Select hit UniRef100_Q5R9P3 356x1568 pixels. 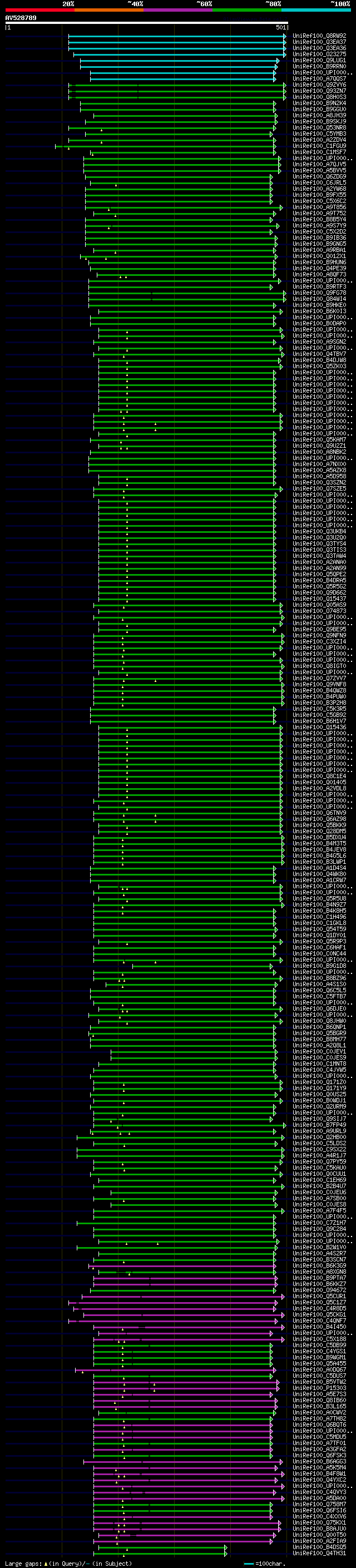pyautogui.click(x=319, y=941)
